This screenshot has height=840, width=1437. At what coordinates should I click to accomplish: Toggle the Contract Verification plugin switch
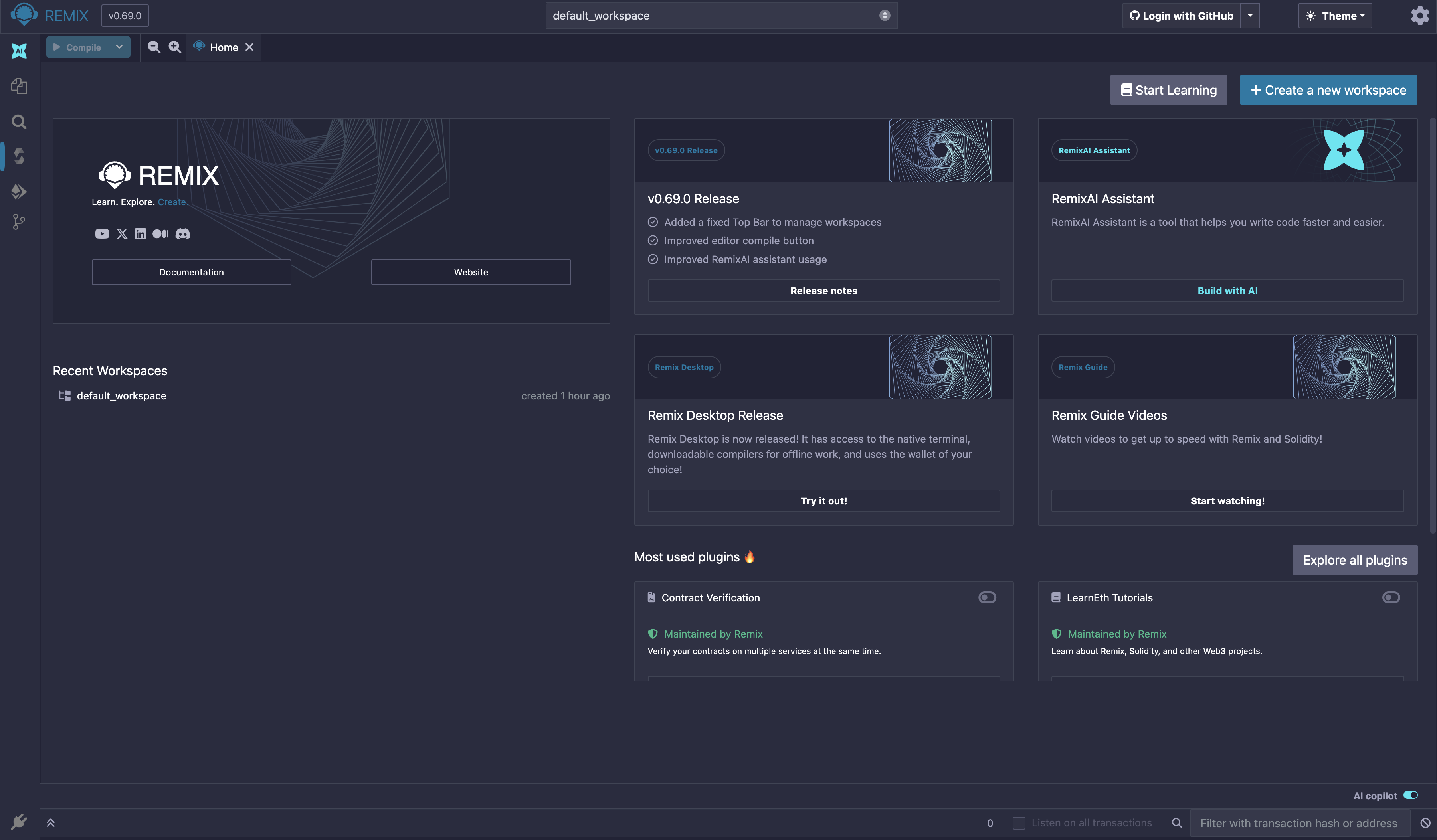(x=987, y=597)
